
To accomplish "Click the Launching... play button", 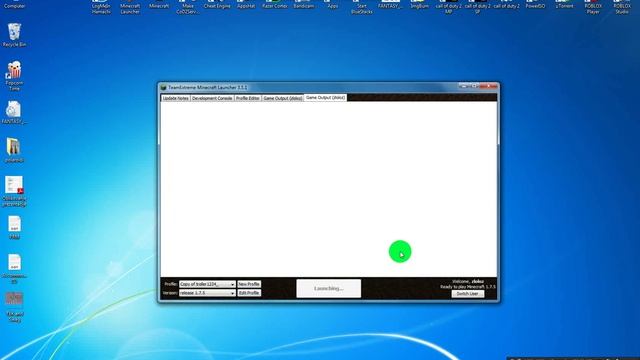I will [x=329, y=289].
